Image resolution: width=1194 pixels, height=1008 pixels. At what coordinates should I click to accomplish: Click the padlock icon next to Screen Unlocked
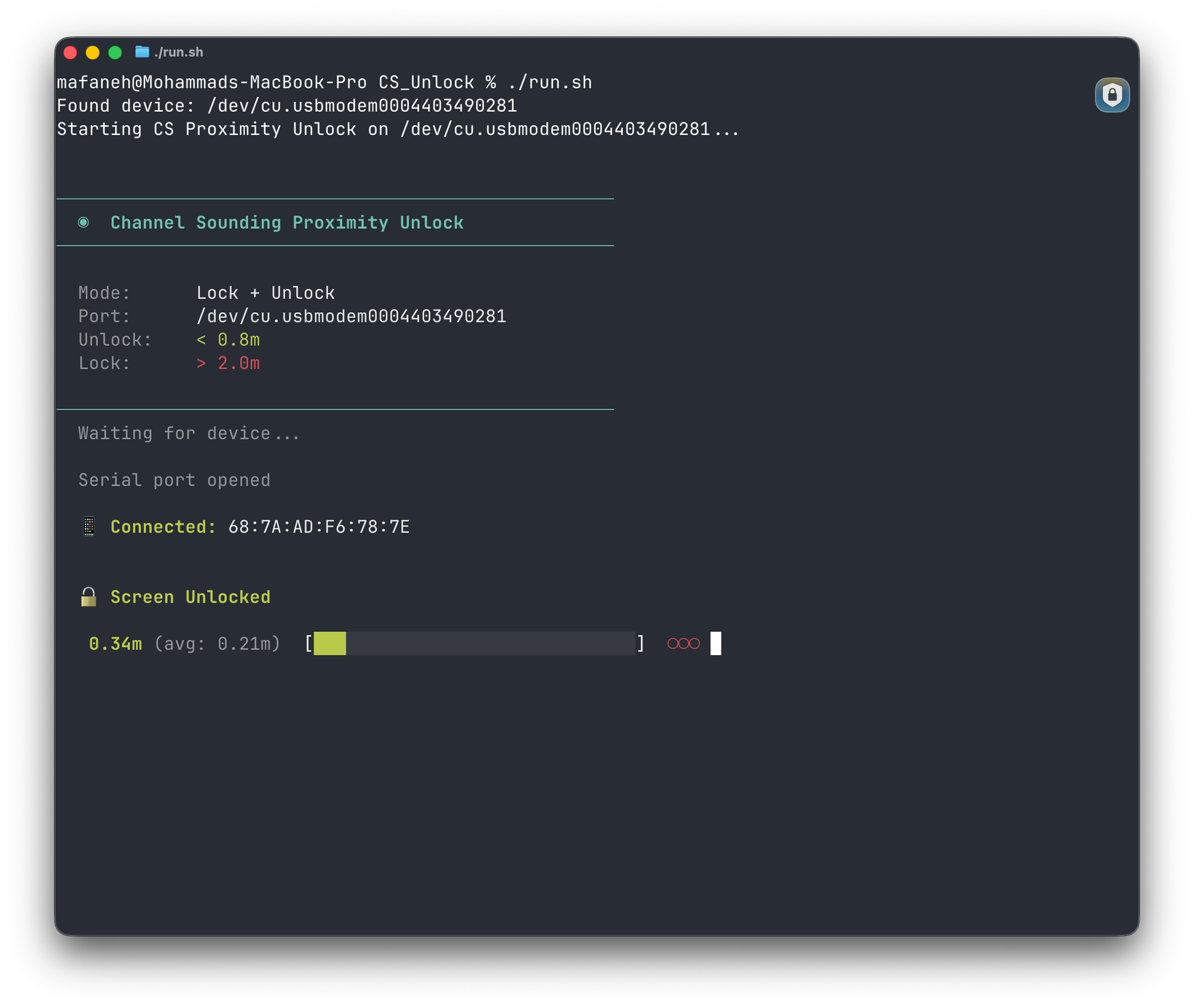(x=89, y=596)
